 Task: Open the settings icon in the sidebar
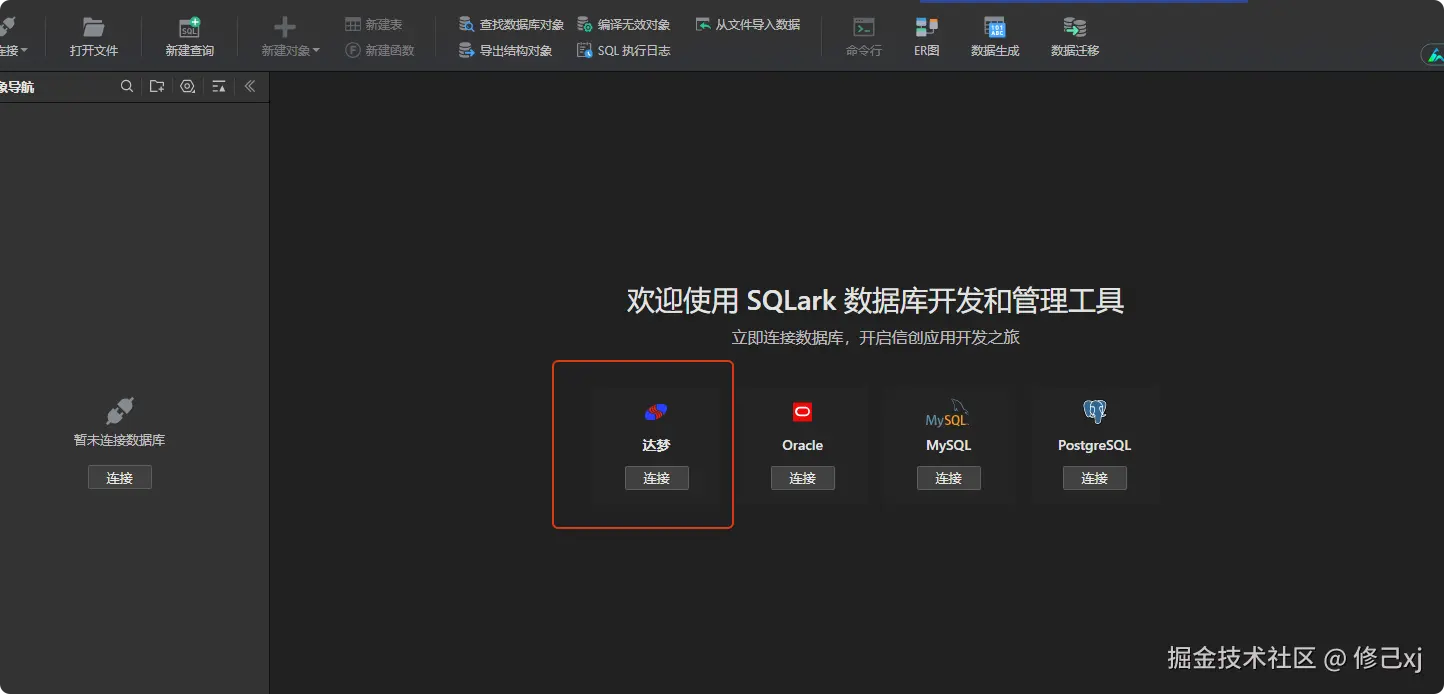click(187, 86)
